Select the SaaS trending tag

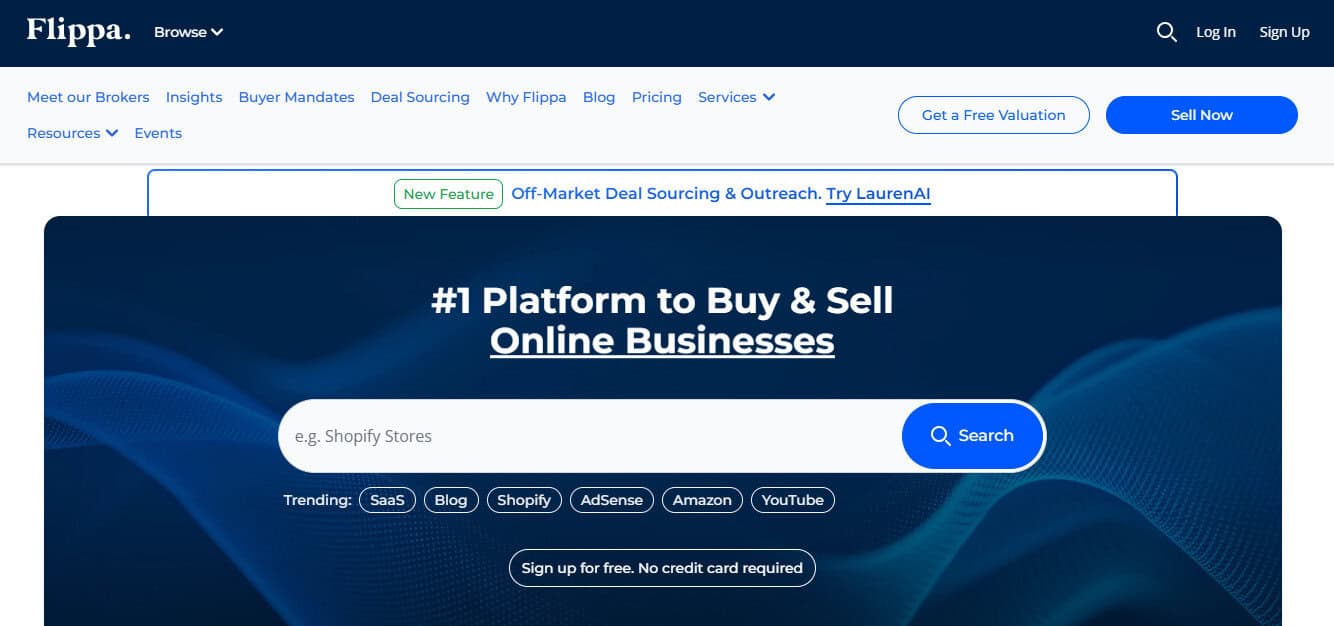click(x=387, y=500)
